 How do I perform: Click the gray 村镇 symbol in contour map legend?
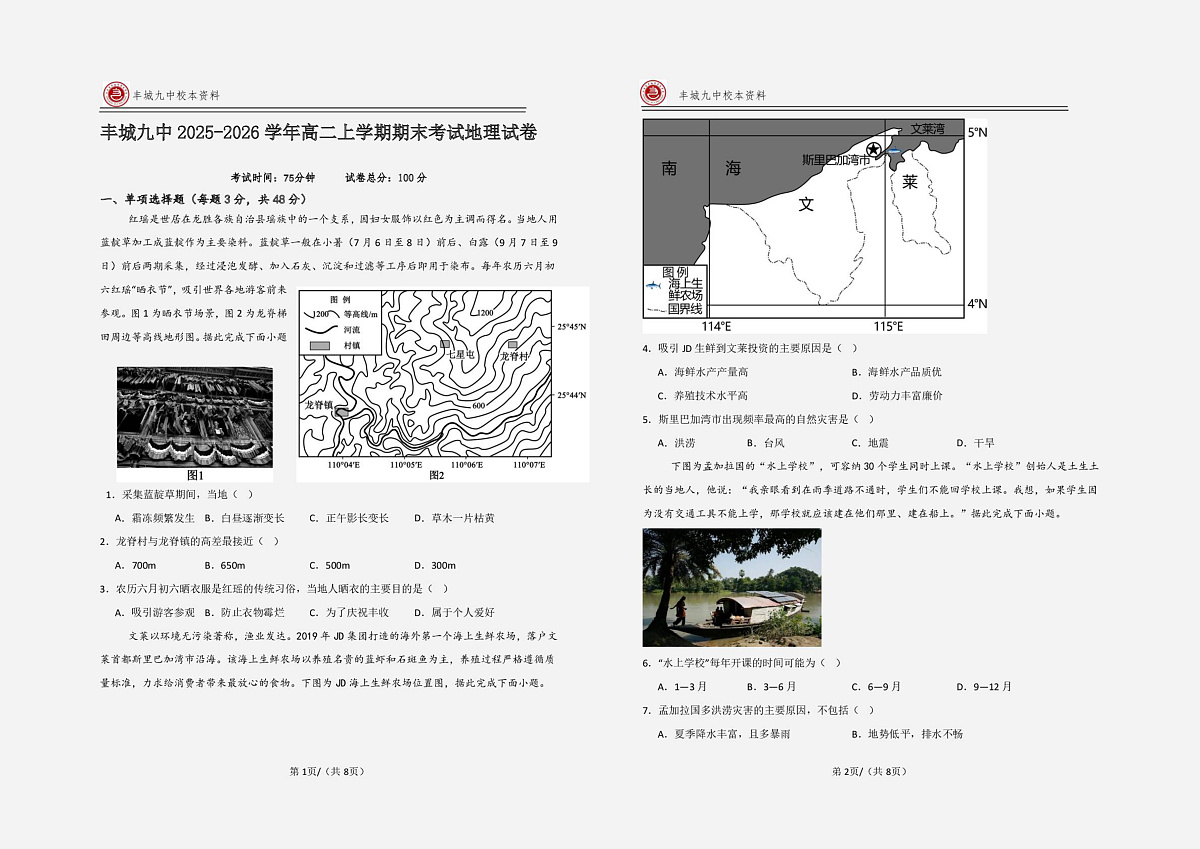[x=318, y=344]
